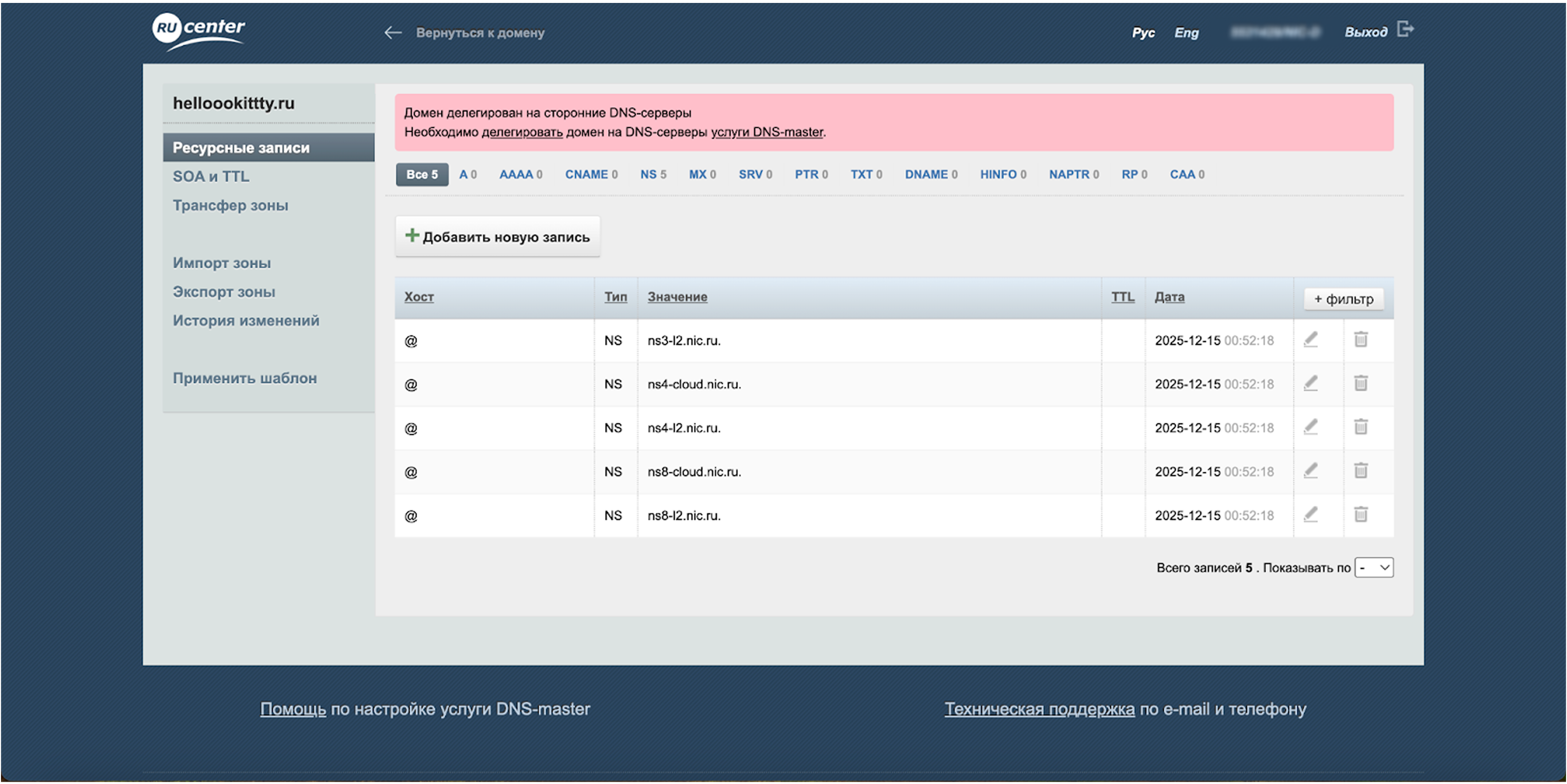The image size is (1567, 784).
Task: Filter by PTR records tab
Action: coord(811,174)
